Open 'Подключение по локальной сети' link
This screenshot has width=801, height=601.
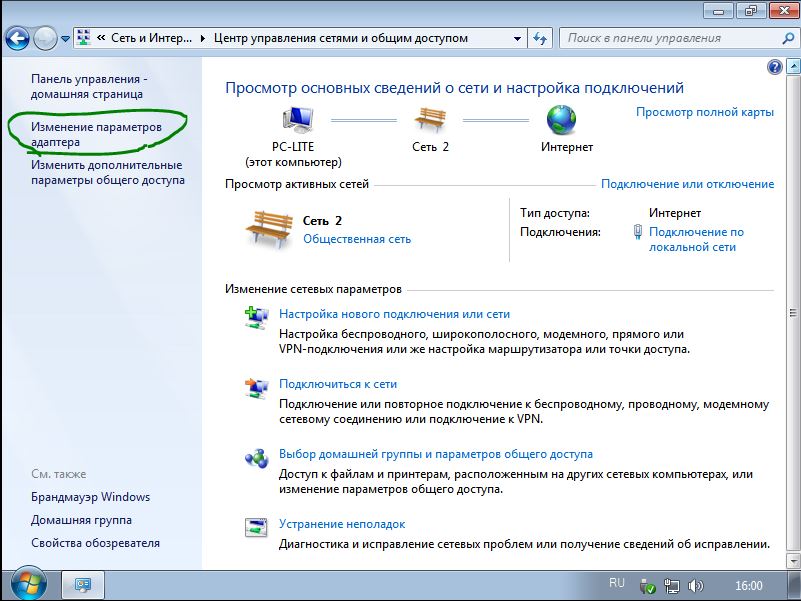[x=696, y=239]
